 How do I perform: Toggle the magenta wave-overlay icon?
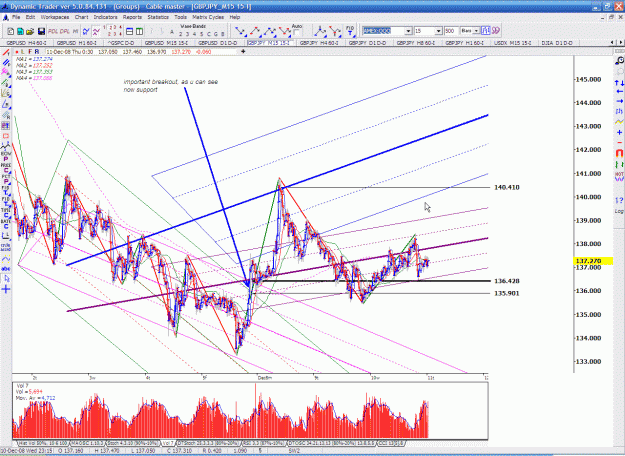pos(96,31)
